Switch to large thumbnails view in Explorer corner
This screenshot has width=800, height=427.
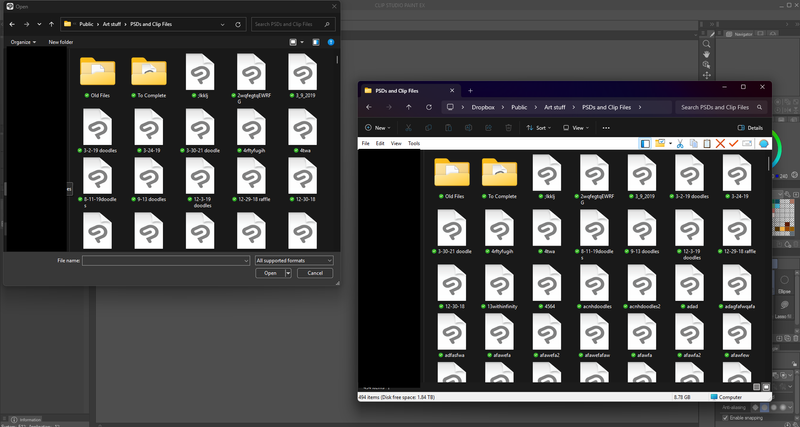coord(766,386)
